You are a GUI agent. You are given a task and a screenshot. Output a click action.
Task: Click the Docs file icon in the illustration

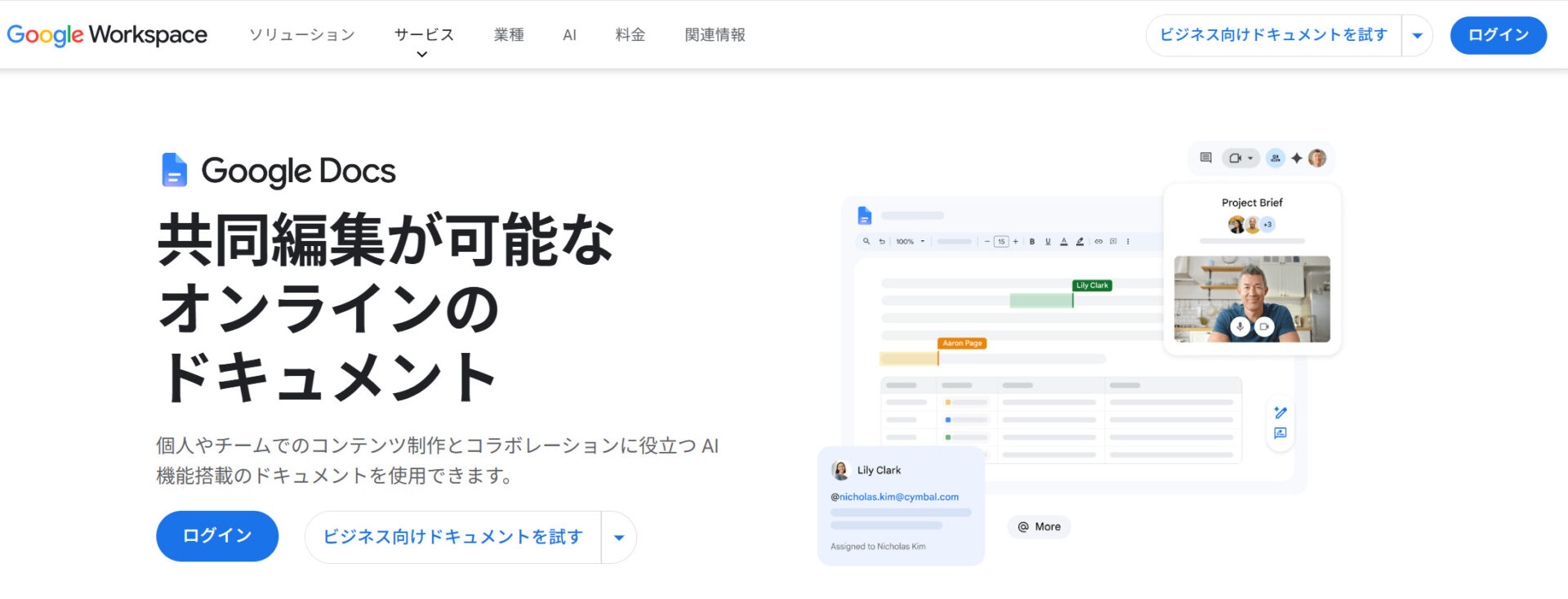coord(865,216)
